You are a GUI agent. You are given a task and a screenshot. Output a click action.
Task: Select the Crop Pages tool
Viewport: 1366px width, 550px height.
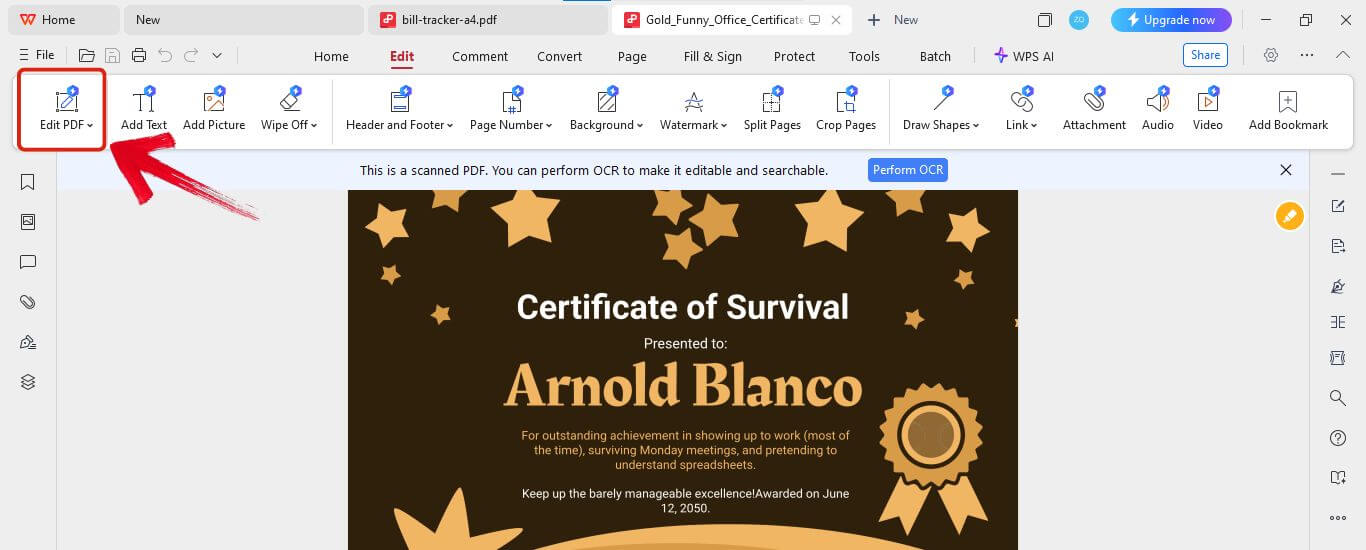[846, 109]
